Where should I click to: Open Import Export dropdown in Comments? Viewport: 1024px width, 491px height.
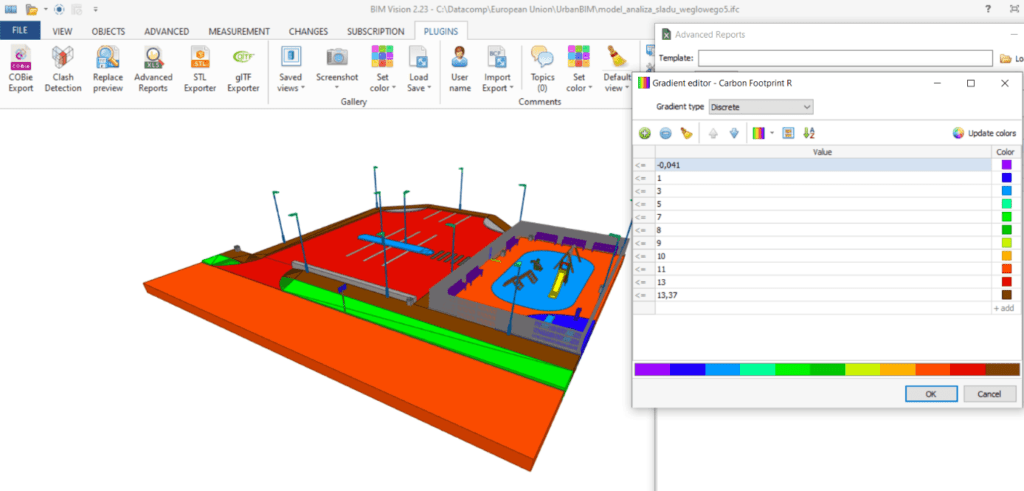(496, 70)
